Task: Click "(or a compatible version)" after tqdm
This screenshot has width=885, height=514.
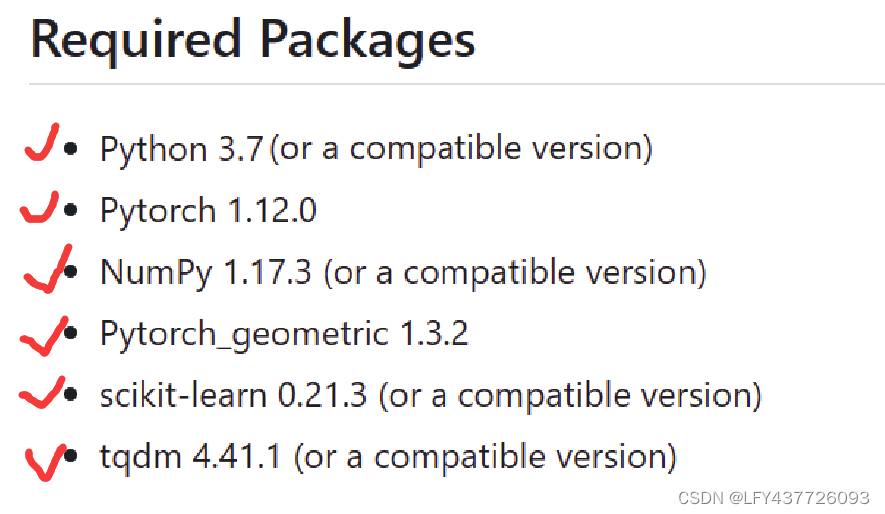Action: tap(485, 456)
